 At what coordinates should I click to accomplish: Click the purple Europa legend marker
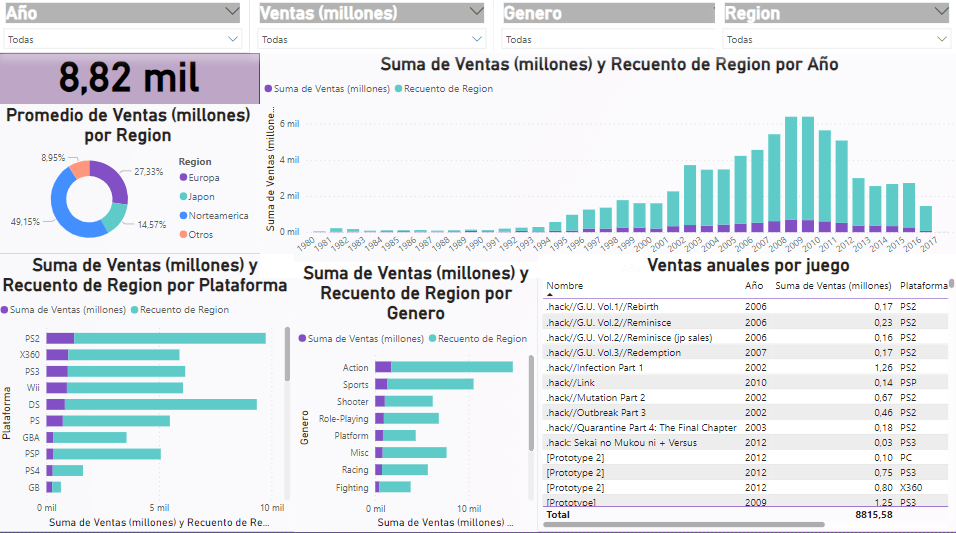click(184, 178)
